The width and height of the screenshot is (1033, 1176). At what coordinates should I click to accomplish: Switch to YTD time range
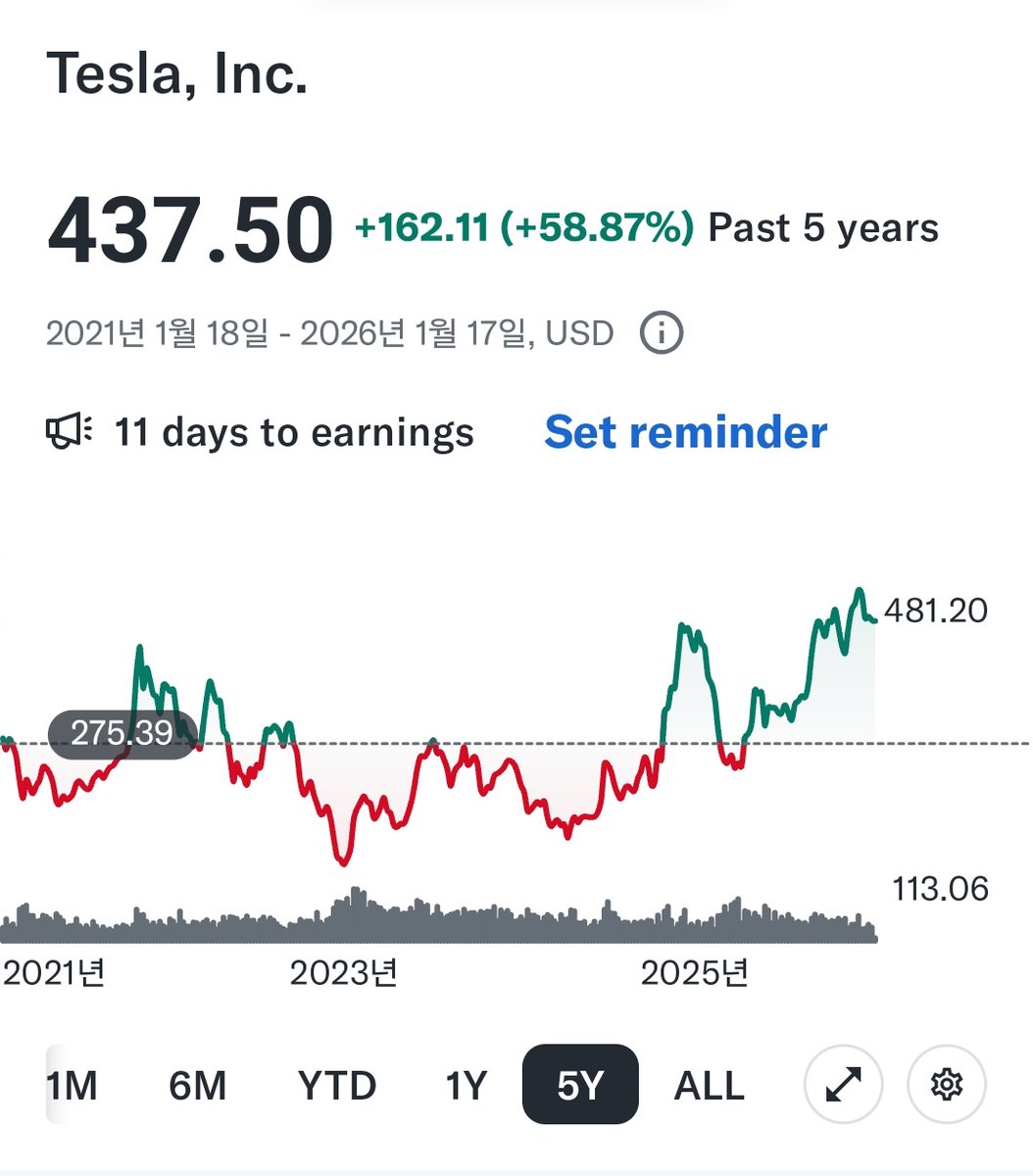point(337,1086)
